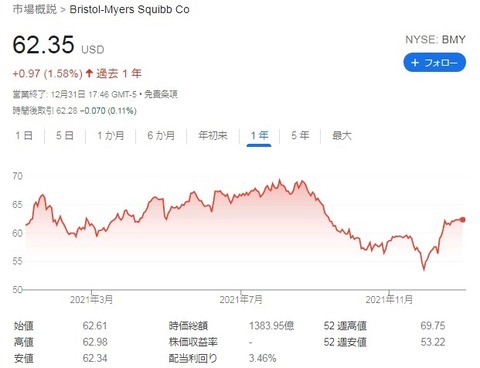Click the 時間後取引 62.28 after-hours line
The image size is (480, 368).
(74, 111)
